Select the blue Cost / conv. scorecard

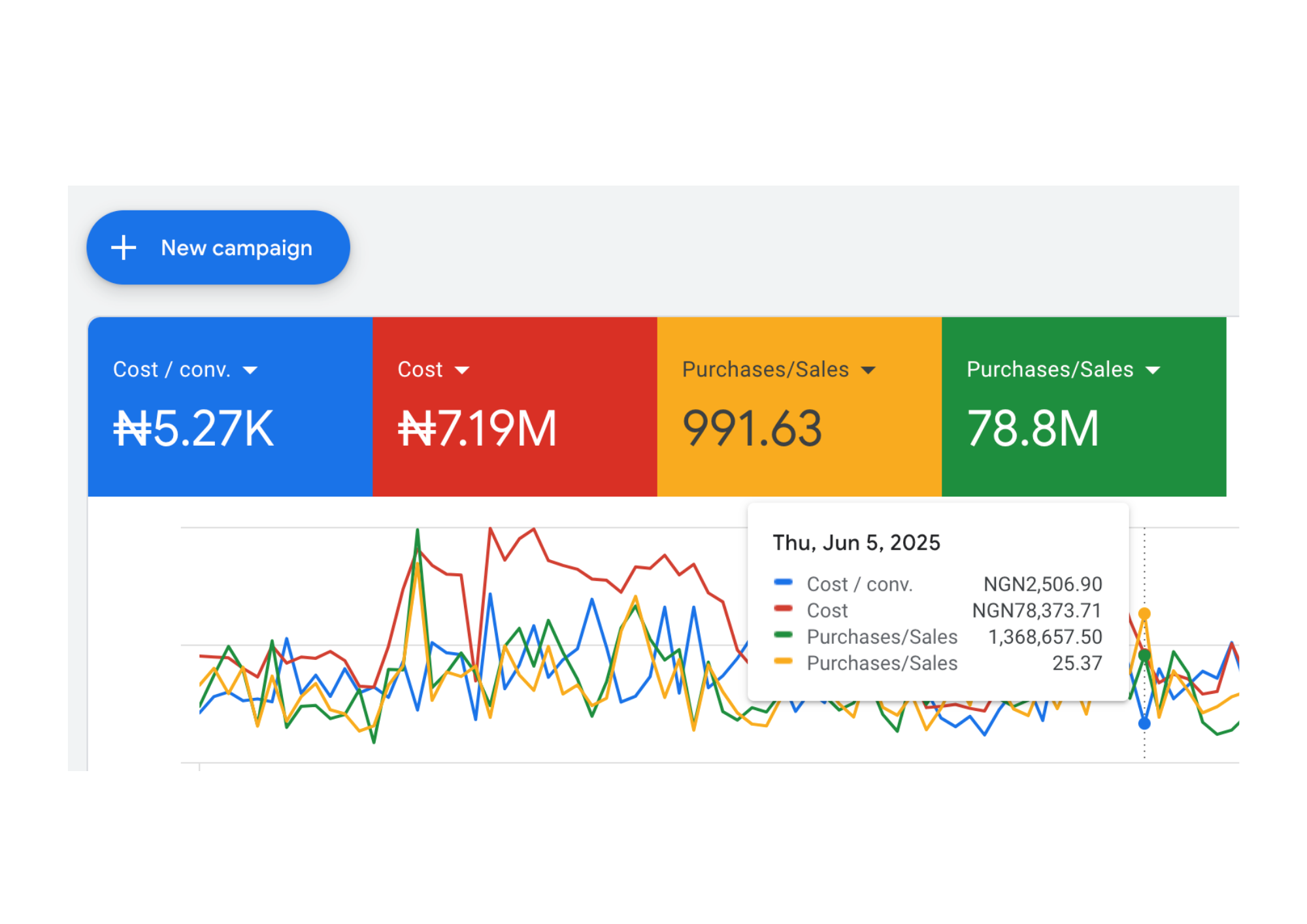(230, 406)
